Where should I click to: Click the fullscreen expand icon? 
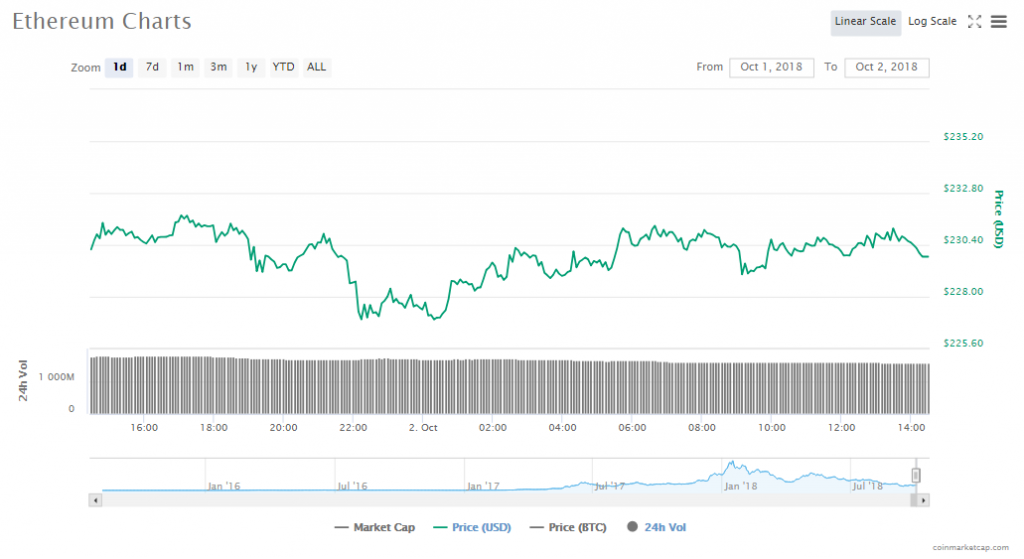(x=975, y=22)
